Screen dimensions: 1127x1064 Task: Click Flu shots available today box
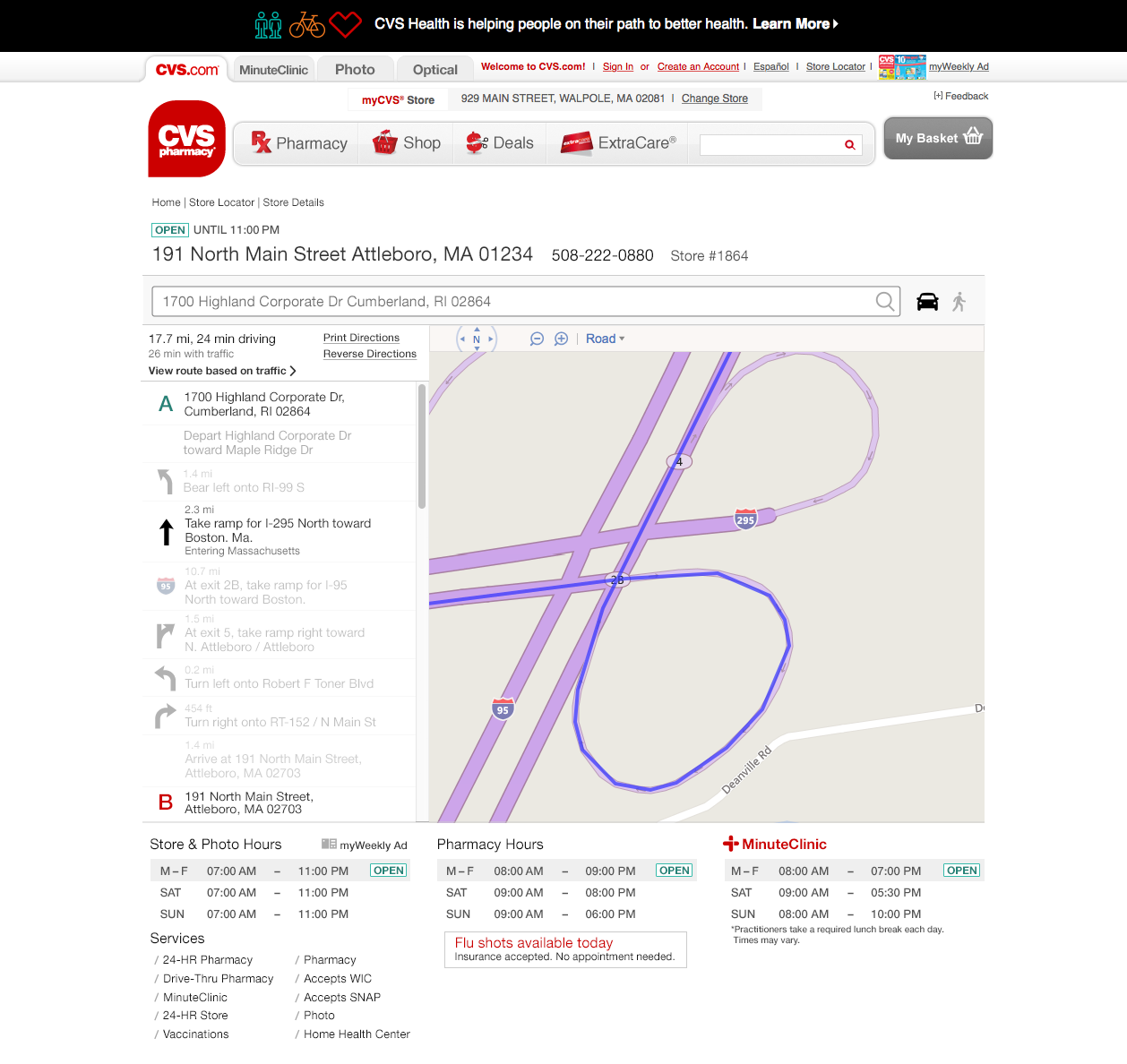[x=565, y=949]
